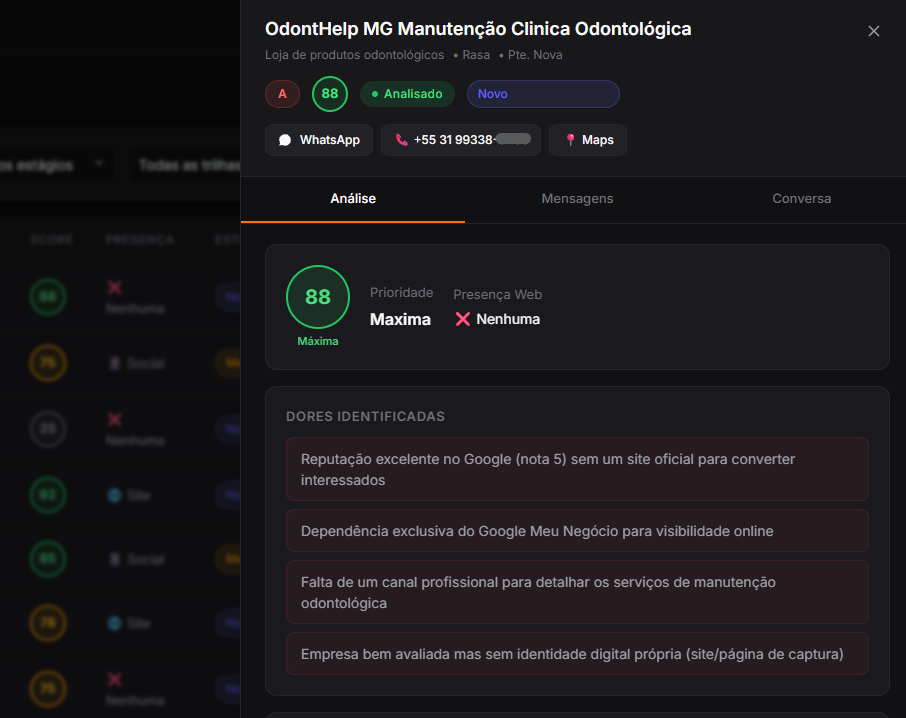Select the Google Meu Negócio dependency card
Viewport: 906px width, 718px height.
[577, 531]
